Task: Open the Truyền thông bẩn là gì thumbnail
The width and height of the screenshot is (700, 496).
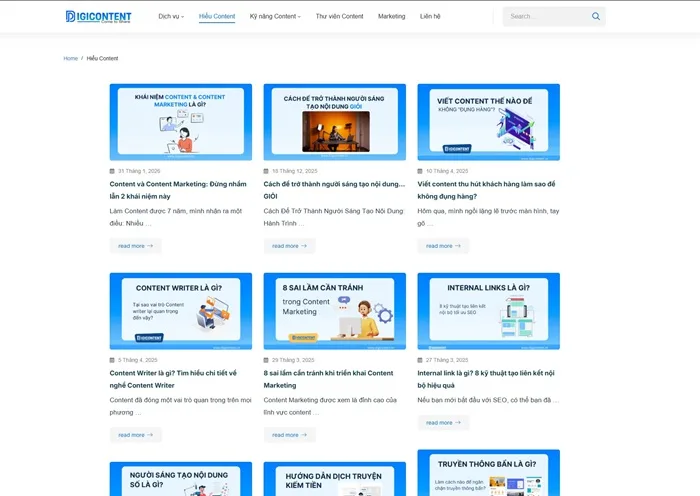Action: (x=488, y=473)
